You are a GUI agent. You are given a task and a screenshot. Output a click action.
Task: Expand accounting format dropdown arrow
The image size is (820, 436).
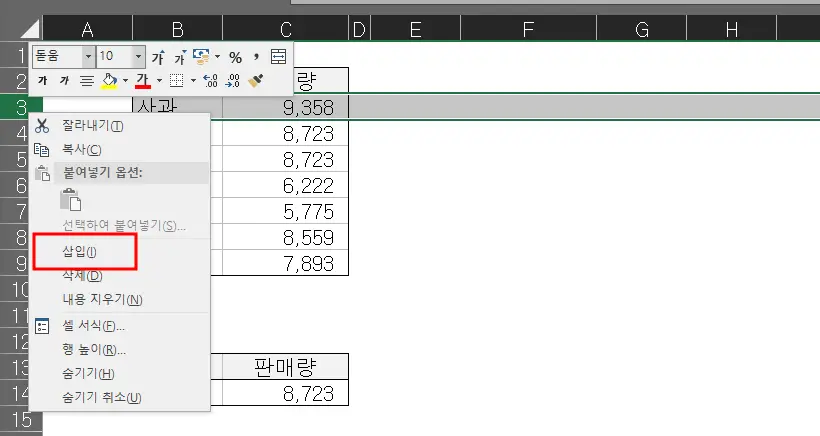[217, 56]
